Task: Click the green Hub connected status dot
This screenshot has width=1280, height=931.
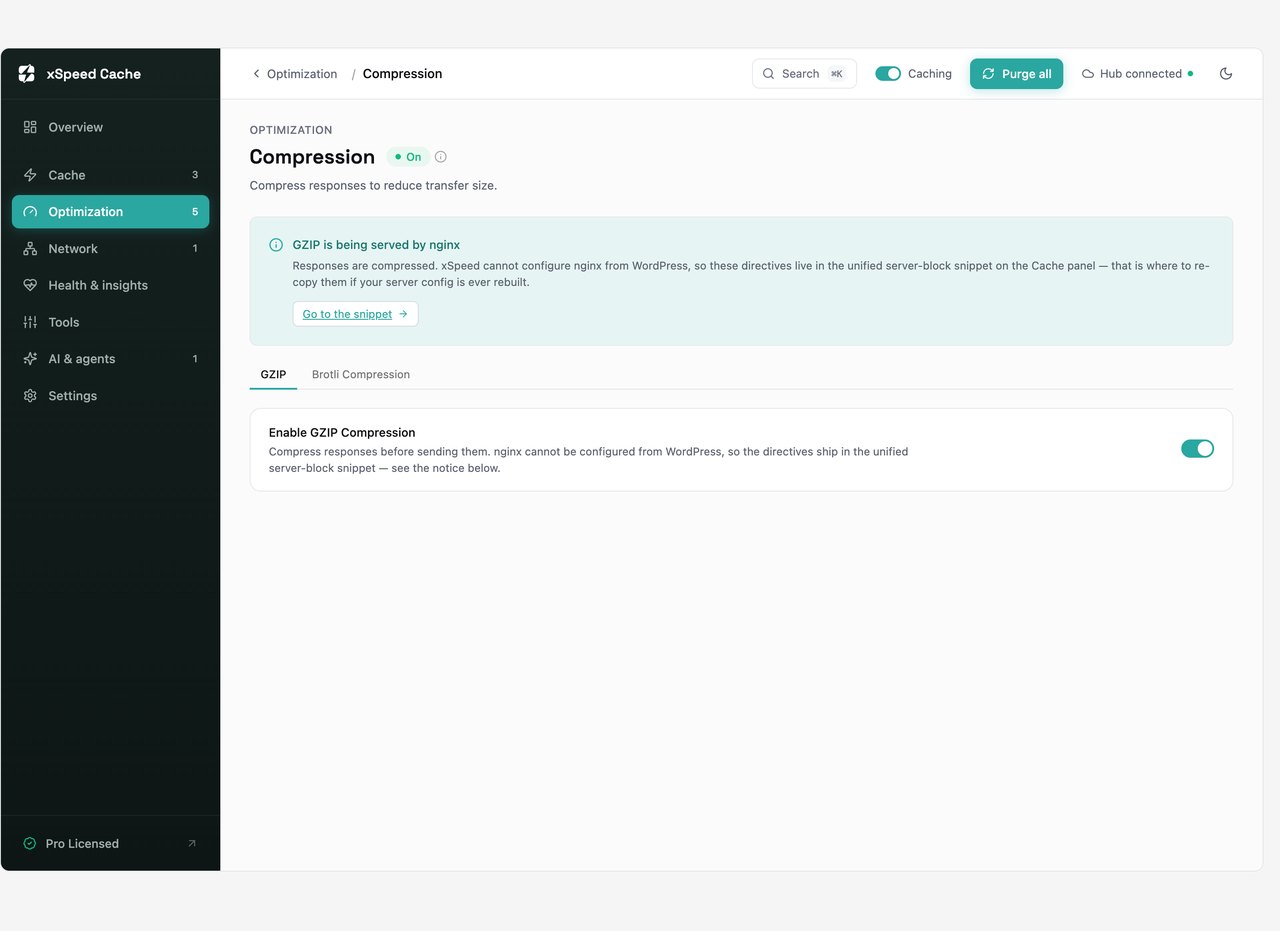Action: (x=1190, y=74)
